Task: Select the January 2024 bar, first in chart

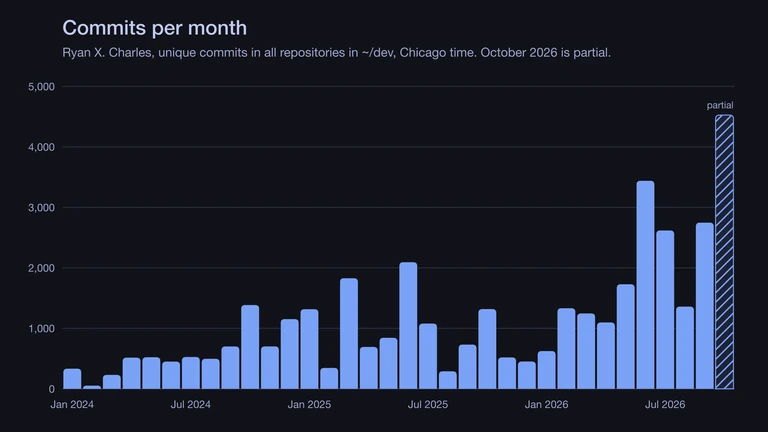Action: (x=72, y=379)
